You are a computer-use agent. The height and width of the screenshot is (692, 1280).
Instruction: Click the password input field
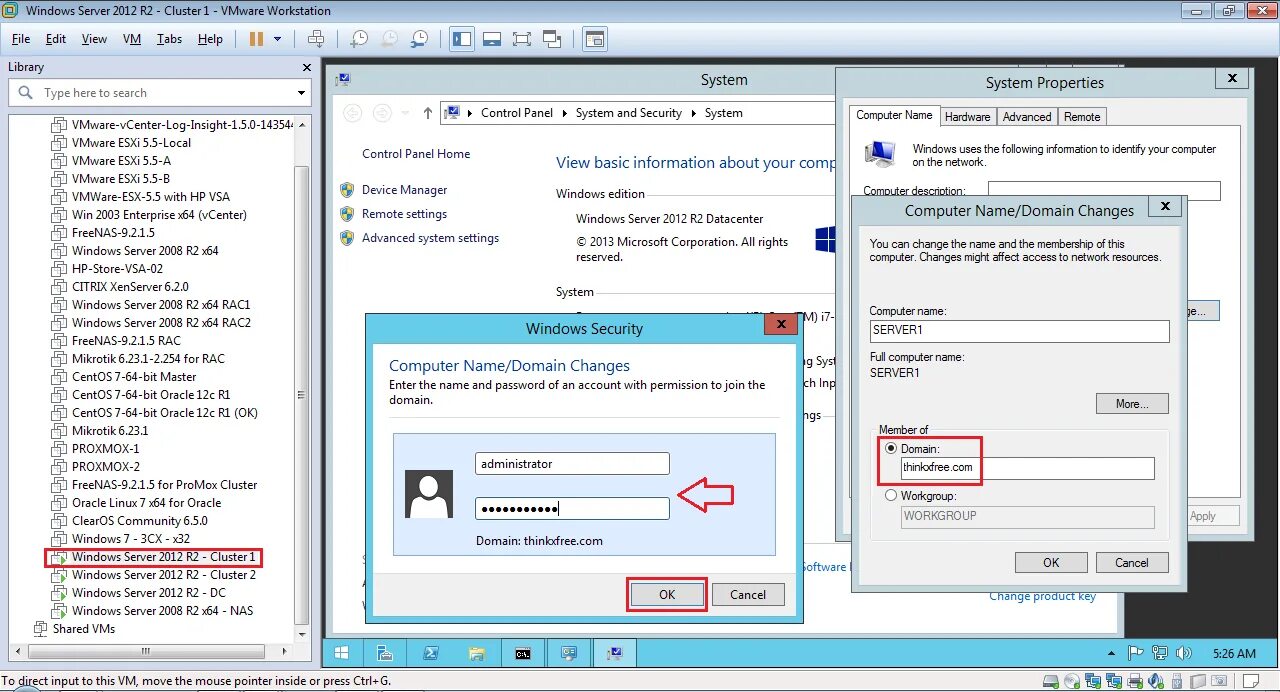click(x=572, y=509)
